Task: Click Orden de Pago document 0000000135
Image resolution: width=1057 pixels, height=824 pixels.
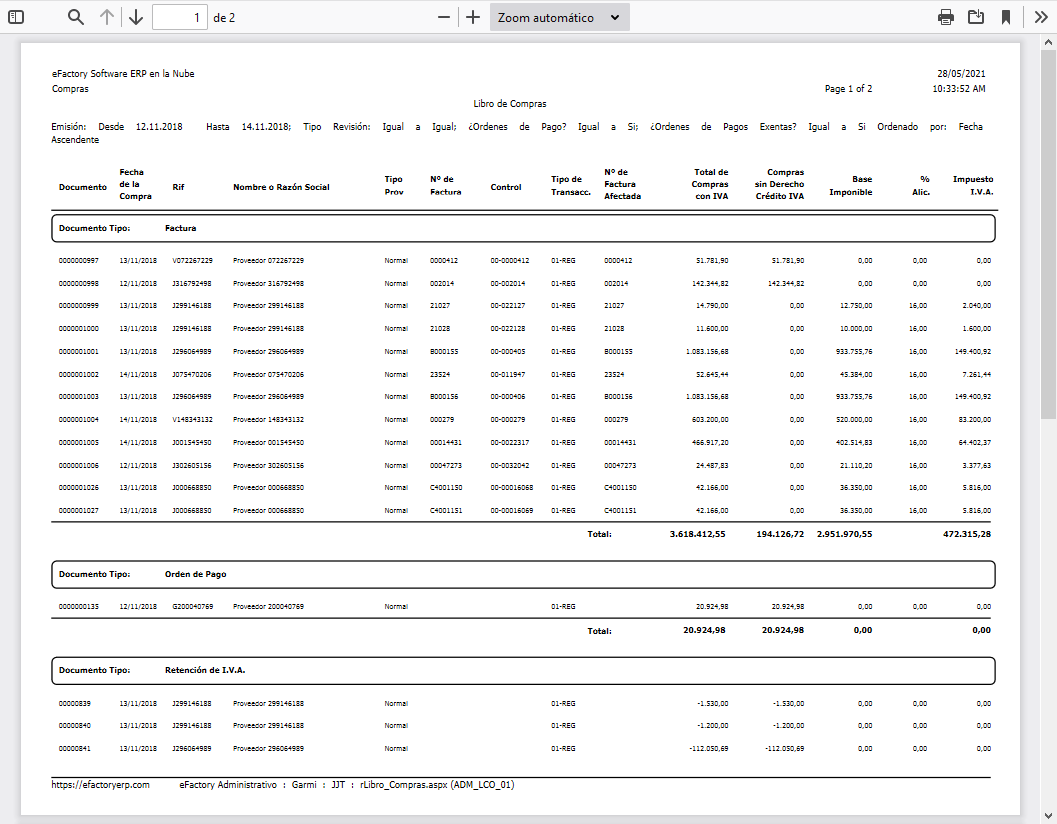Action: click(79, 606)
